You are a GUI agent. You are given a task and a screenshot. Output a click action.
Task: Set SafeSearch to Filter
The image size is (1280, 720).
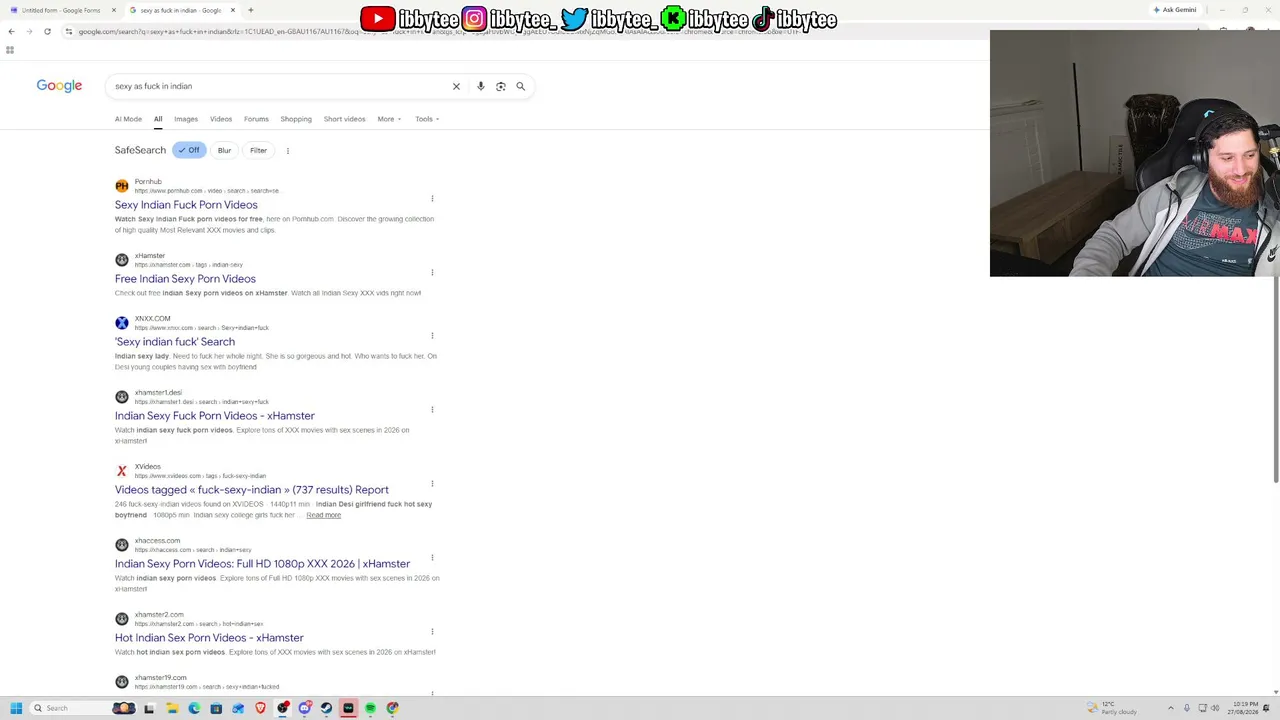258,150
